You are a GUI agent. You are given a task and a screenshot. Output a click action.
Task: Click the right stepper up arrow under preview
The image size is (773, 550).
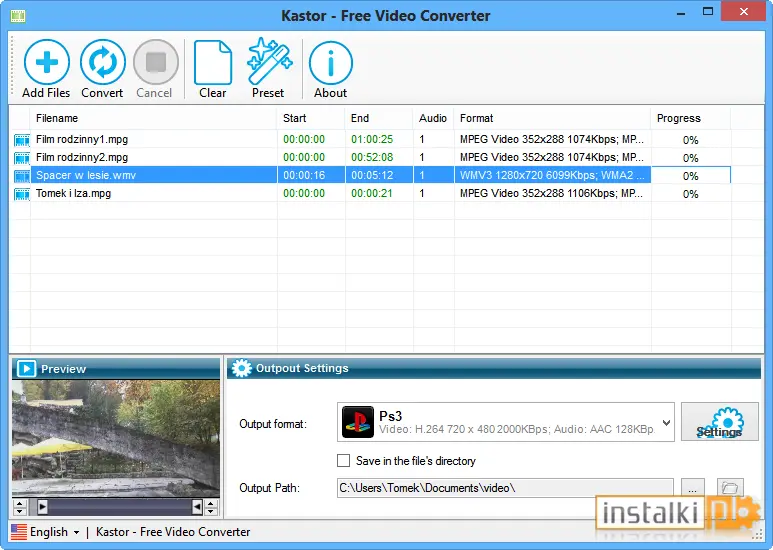click(x=211, y=503)
